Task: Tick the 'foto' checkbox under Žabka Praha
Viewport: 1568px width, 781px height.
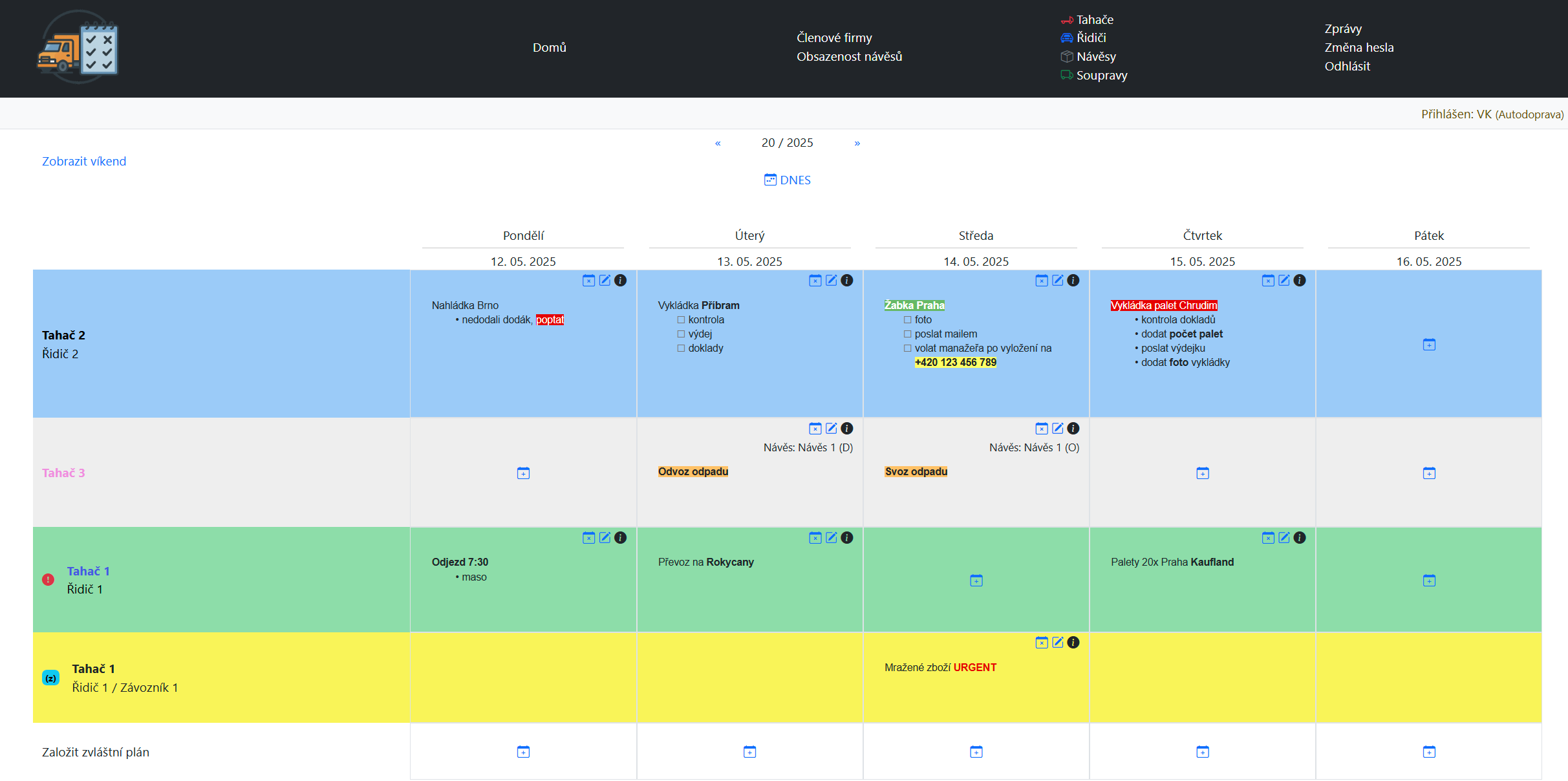Action: coord(907,320)
